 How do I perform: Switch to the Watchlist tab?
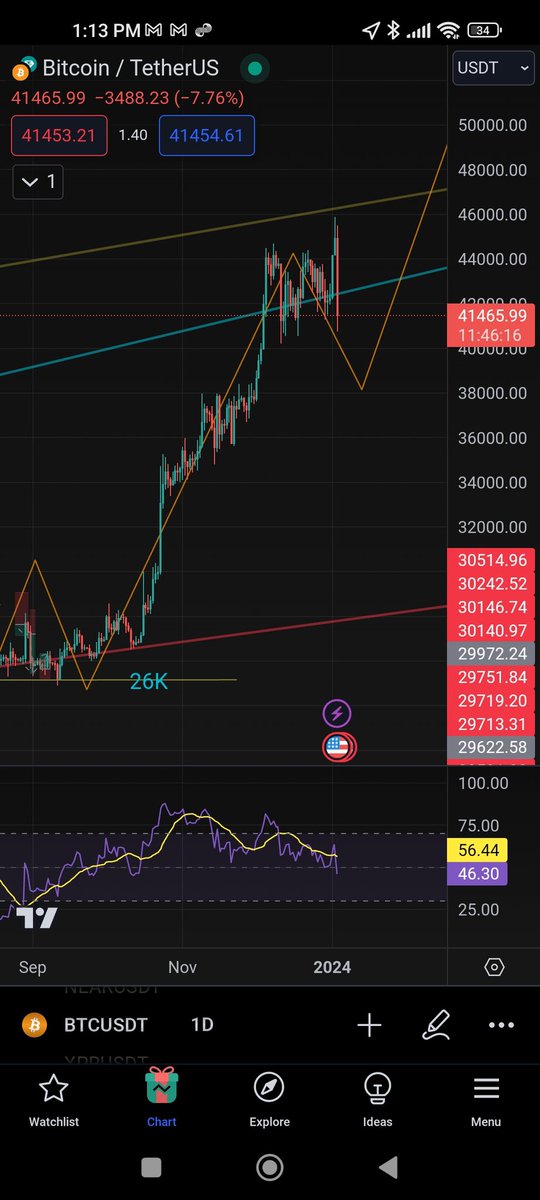coord(54,1099)
